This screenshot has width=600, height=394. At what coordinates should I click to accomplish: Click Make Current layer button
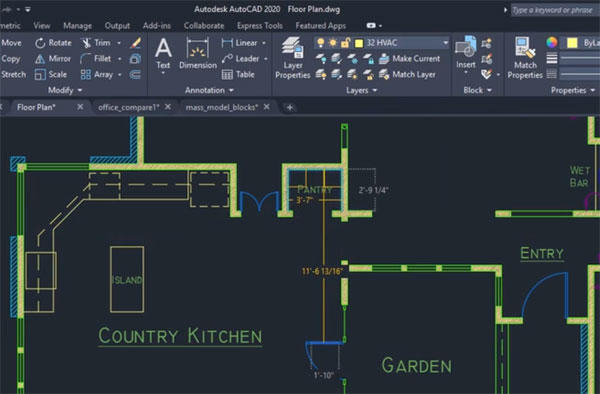click(409, 59)
